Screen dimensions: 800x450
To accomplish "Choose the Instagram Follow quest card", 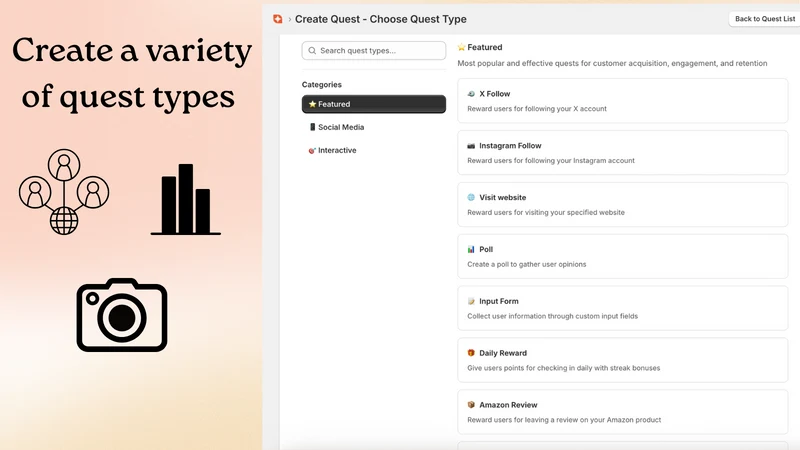I will tap(622, 153).
